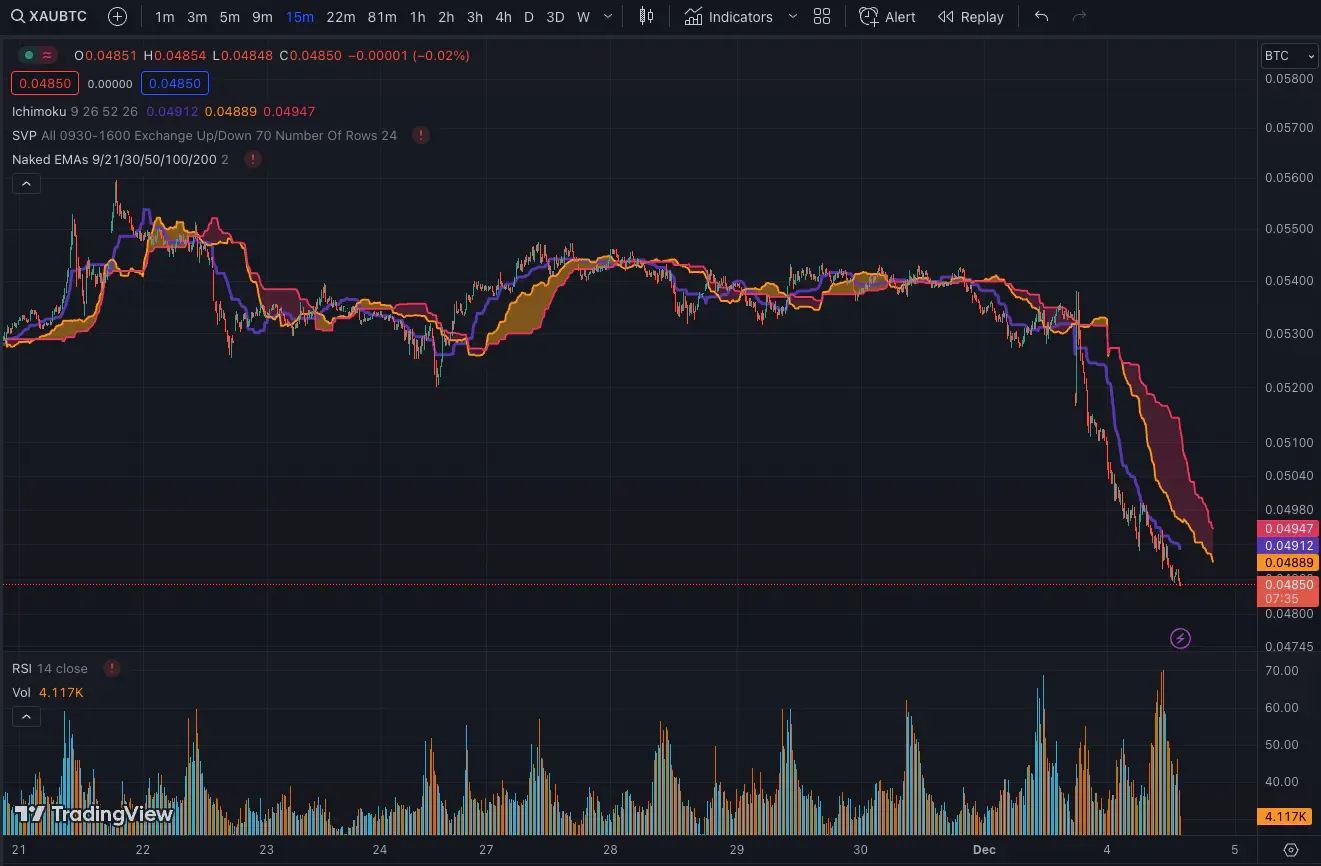Open the candlestick chart type selector
Viewport: 1321px width, 866px height.
point(647,17)
